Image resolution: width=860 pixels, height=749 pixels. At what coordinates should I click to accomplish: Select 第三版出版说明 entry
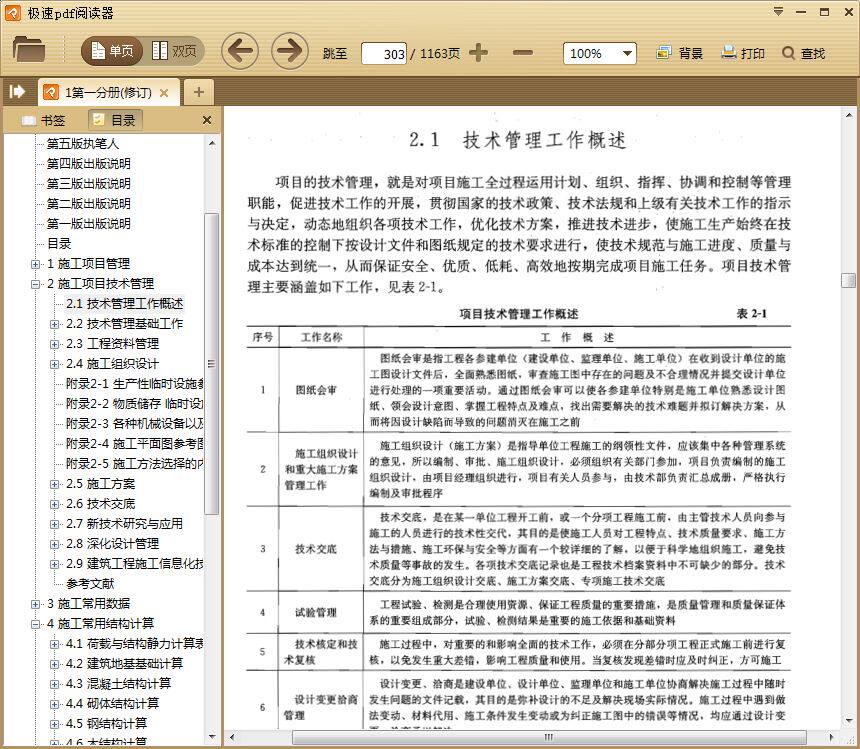88,184
